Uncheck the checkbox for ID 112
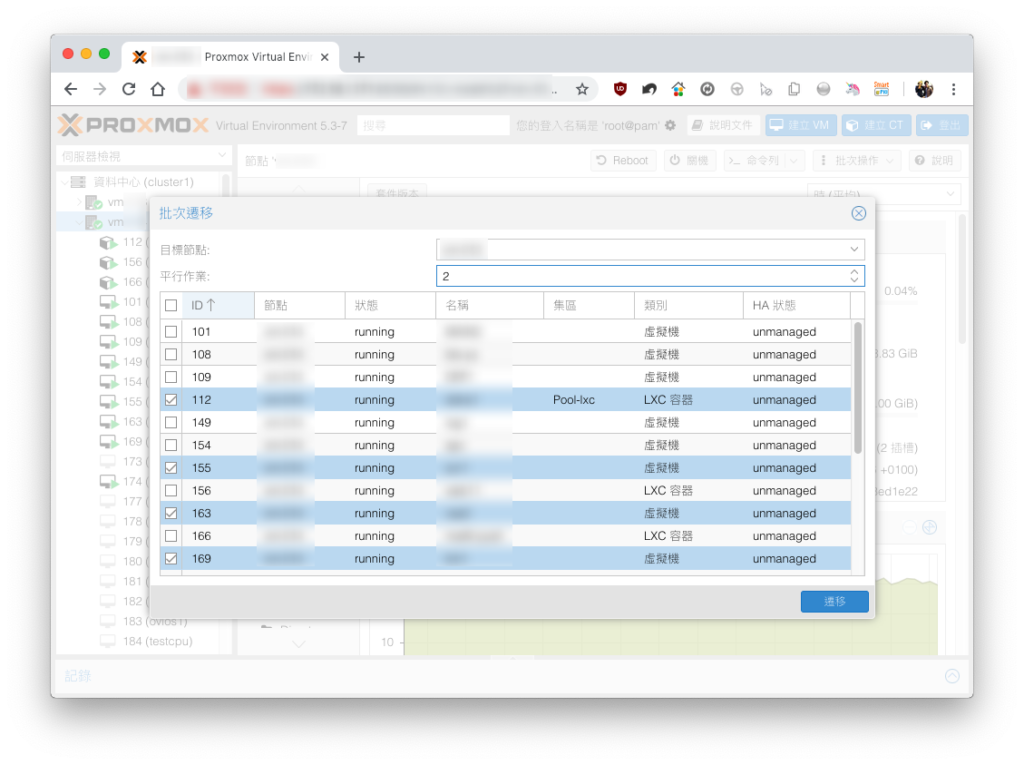This screenshot has width=1024, height=765. click(171, 400)
